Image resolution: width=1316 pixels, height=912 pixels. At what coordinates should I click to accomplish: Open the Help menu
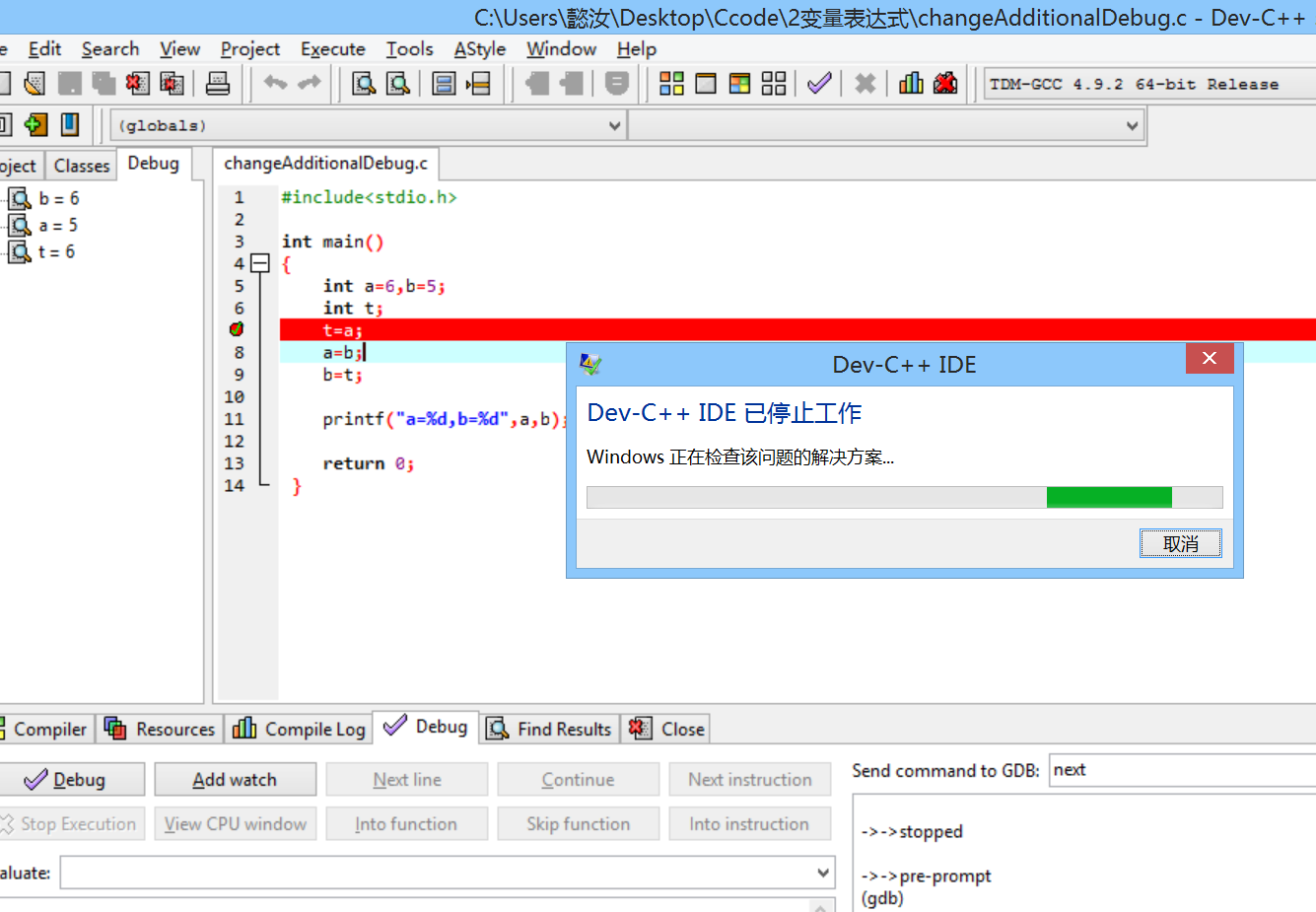[x=637, y=48]
